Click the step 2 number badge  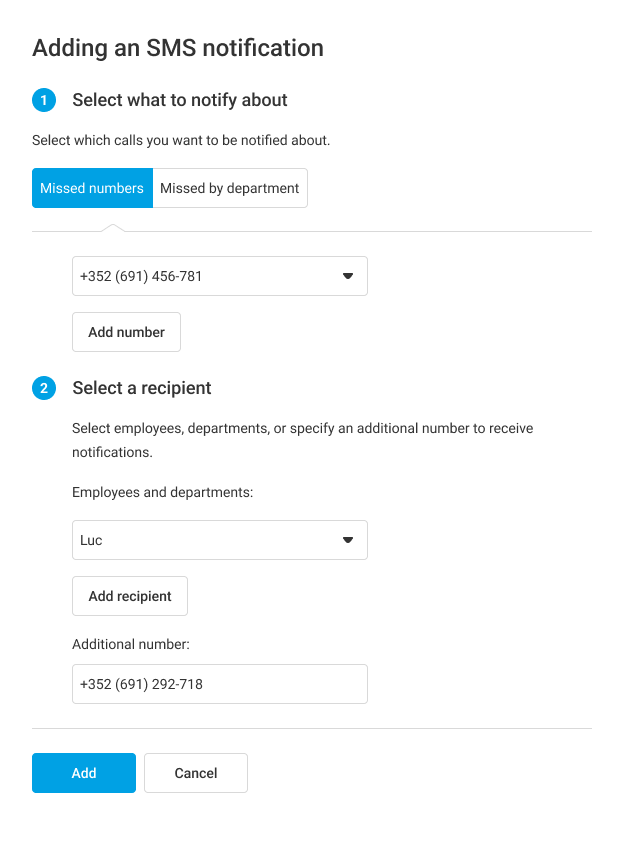(x=44, y=388)
